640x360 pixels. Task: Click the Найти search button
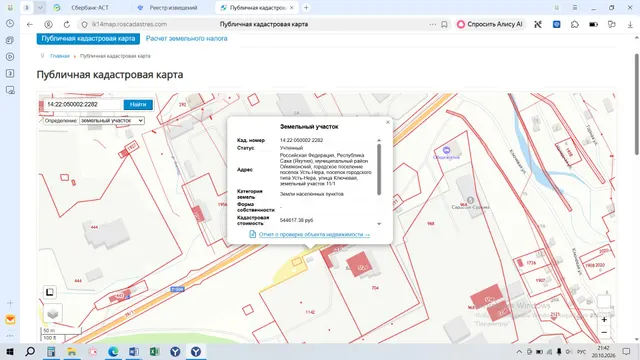pyautogui.click(x=138, y=104)
